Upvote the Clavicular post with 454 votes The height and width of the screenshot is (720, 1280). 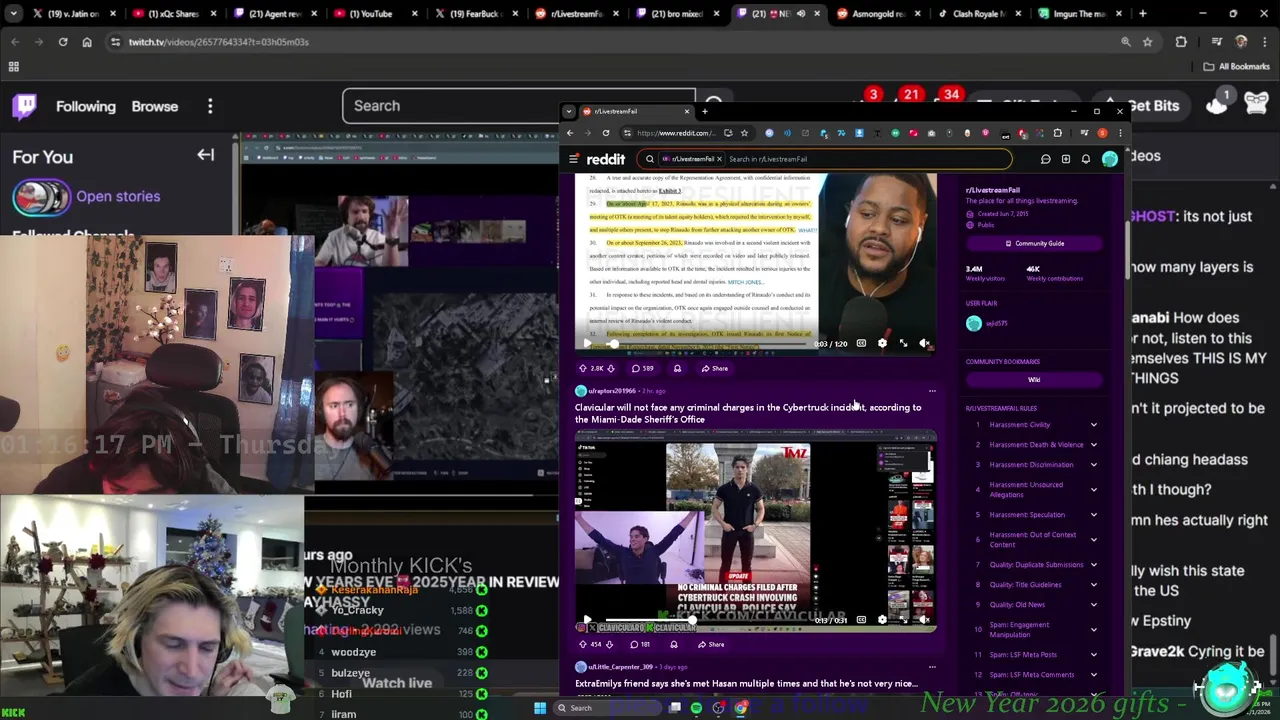click(x=583, y=644)
